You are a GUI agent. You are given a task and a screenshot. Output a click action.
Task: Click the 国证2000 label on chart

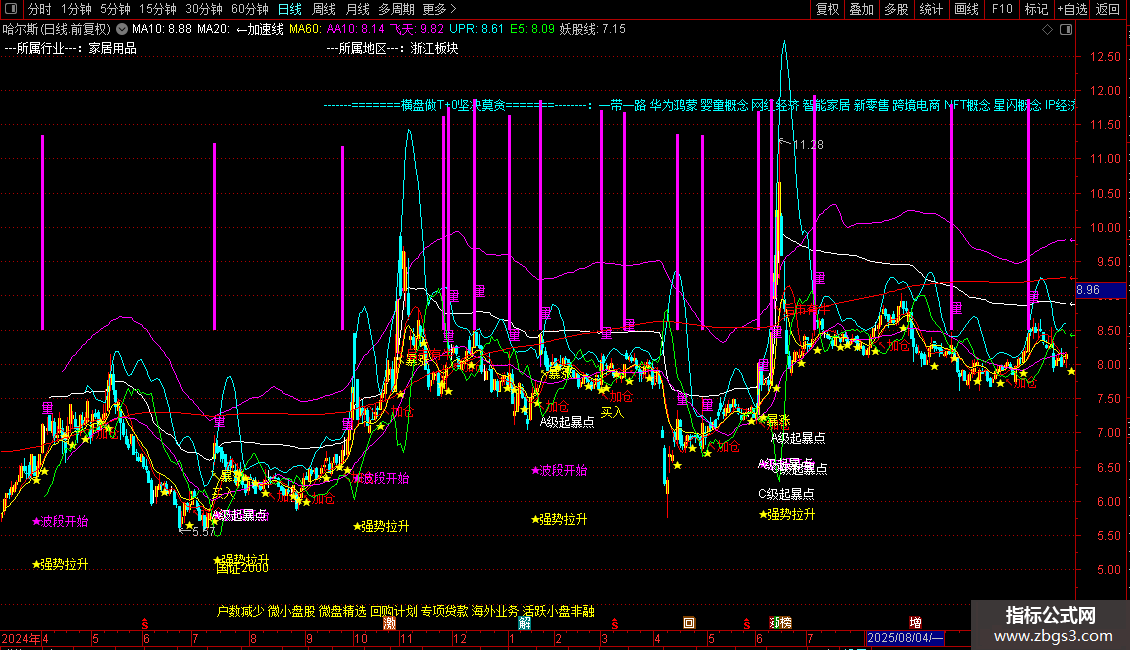tap(242, 569)
